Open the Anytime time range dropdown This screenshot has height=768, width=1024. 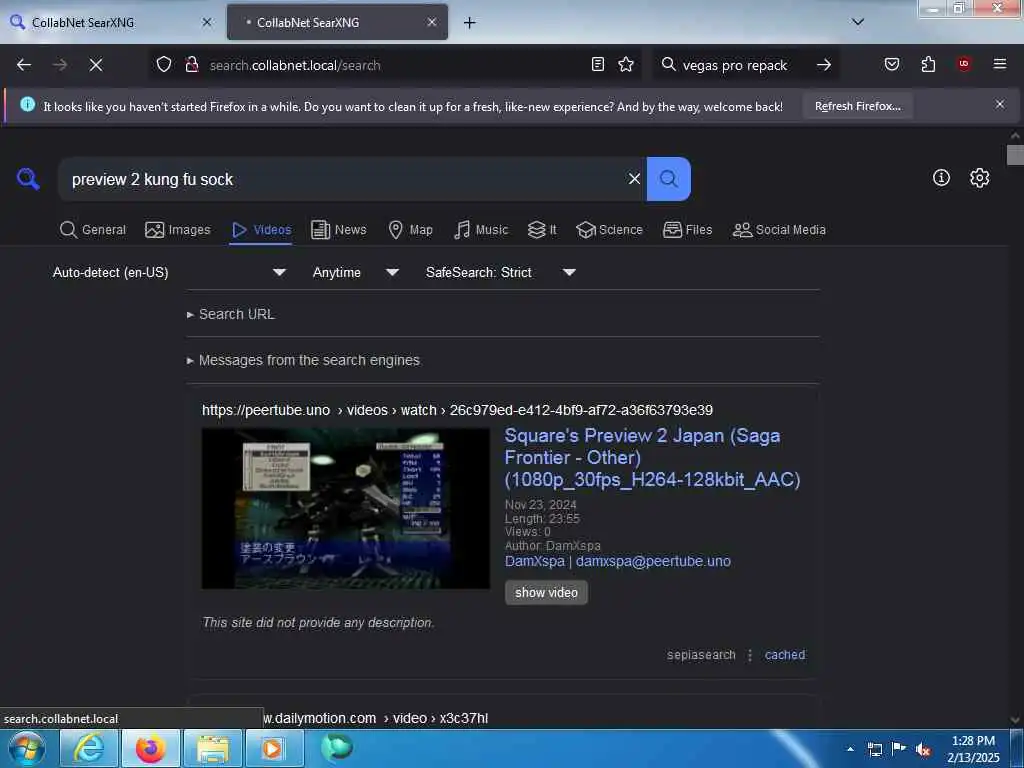click(355, 272)
